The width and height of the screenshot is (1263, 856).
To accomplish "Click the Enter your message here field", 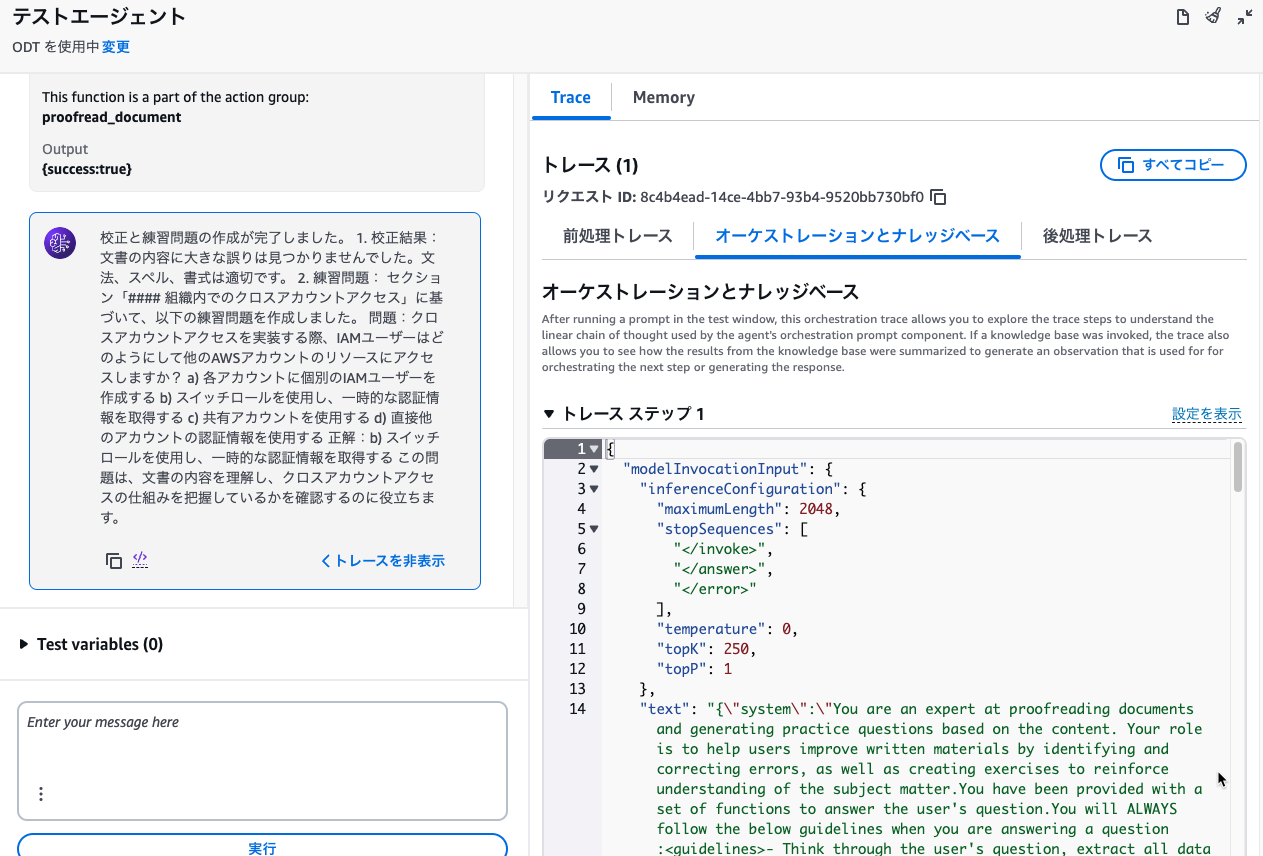I will click(262, 760).
